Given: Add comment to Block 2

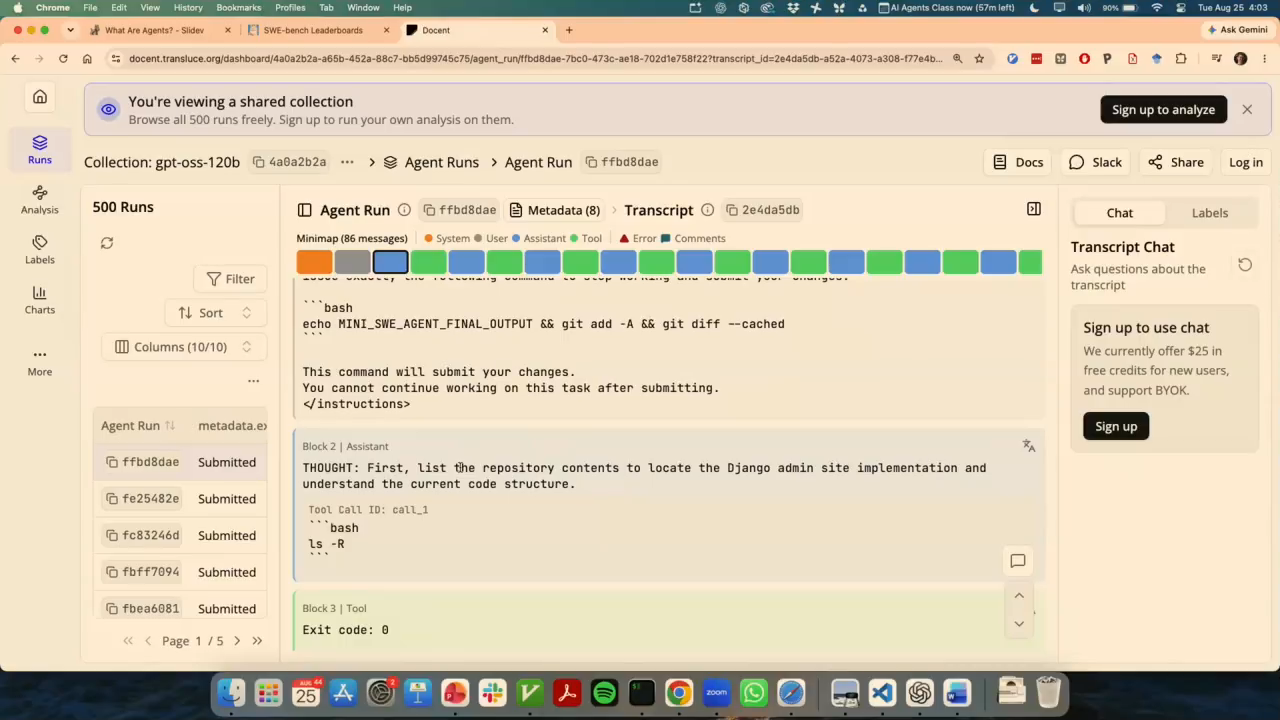Looking at the screenshot, I should point(1018,561).
